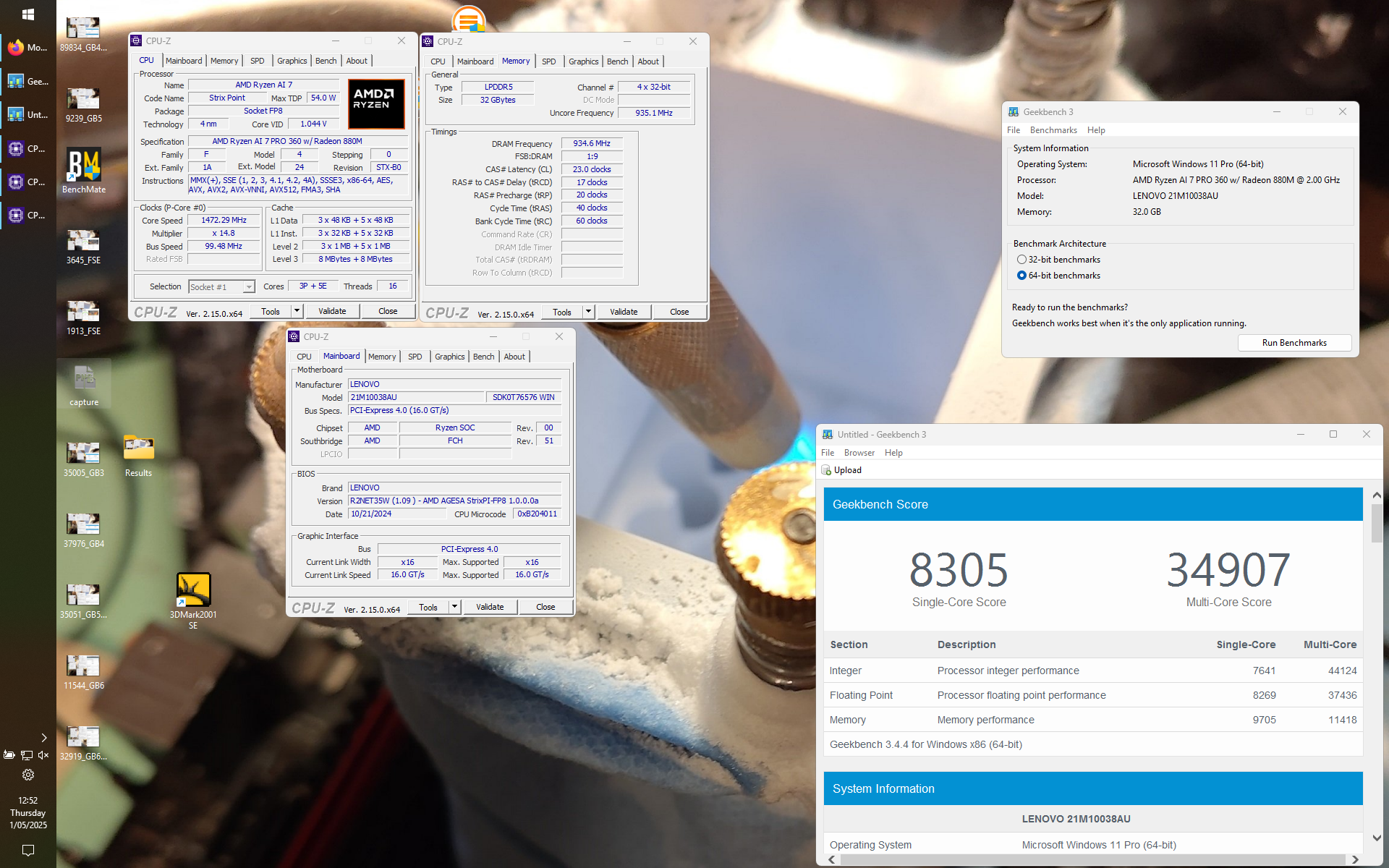
Task: Open the Socket #1 selection dropdown
Action: pos(221,287)
